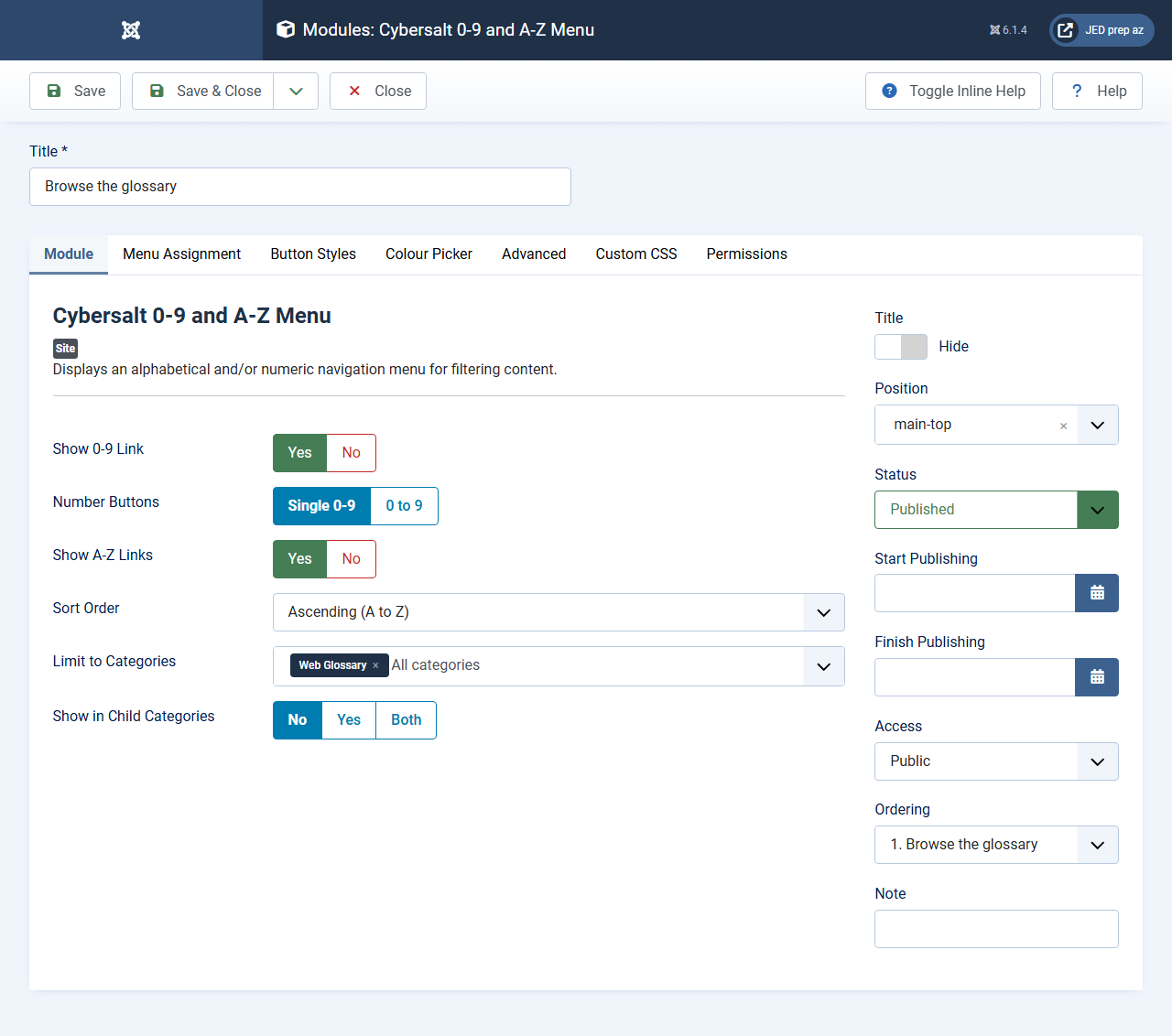Open the Position dropdown arrow
The width and height of the screenshot is (1172, 1036).
point(1098,425)
